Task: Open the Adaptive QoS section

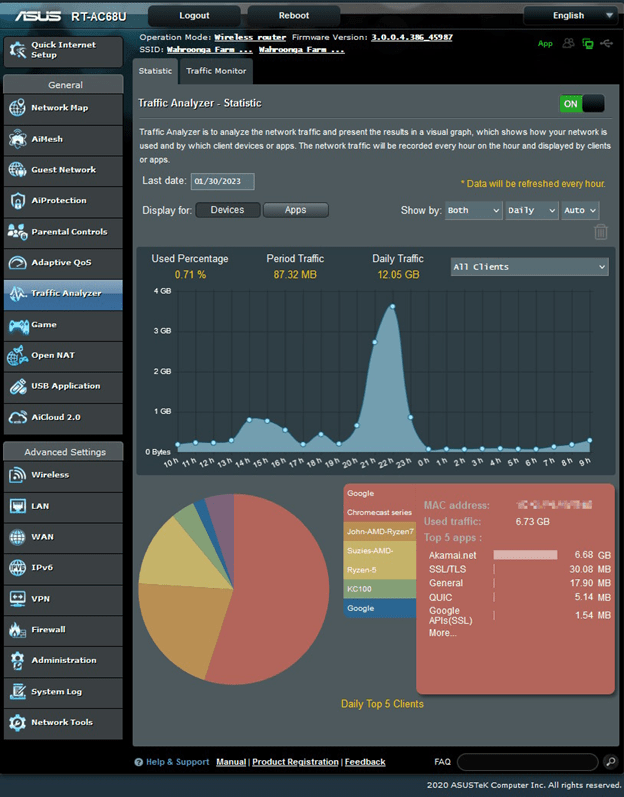Action: (x=62, y=263)
